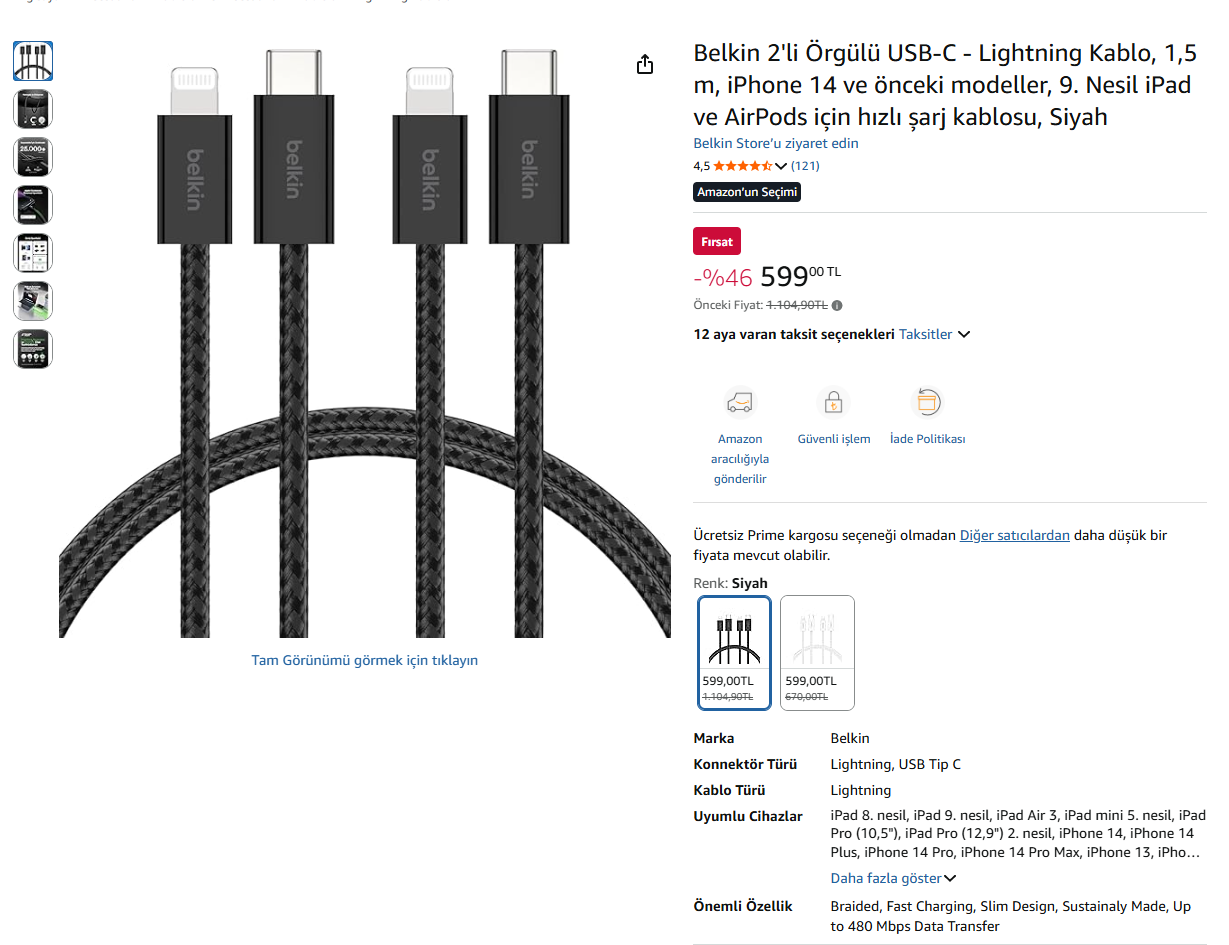Visit the Belkin Store link
Screen dimensions: 1229x945
click(775, 143)
